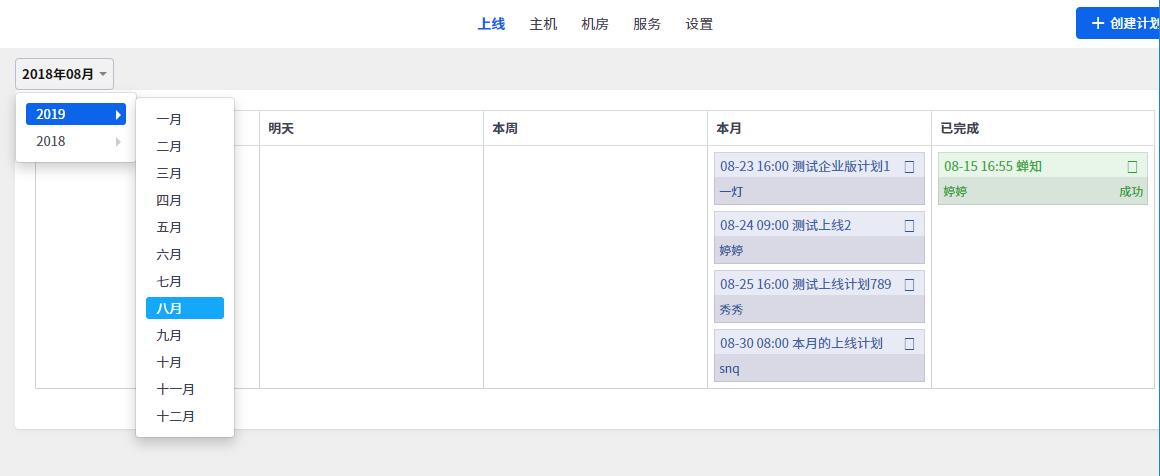The width and height of the screenshot is (1160, 476).
Task: Click the icon on 测试上线2 card
Action: [909, 226]
